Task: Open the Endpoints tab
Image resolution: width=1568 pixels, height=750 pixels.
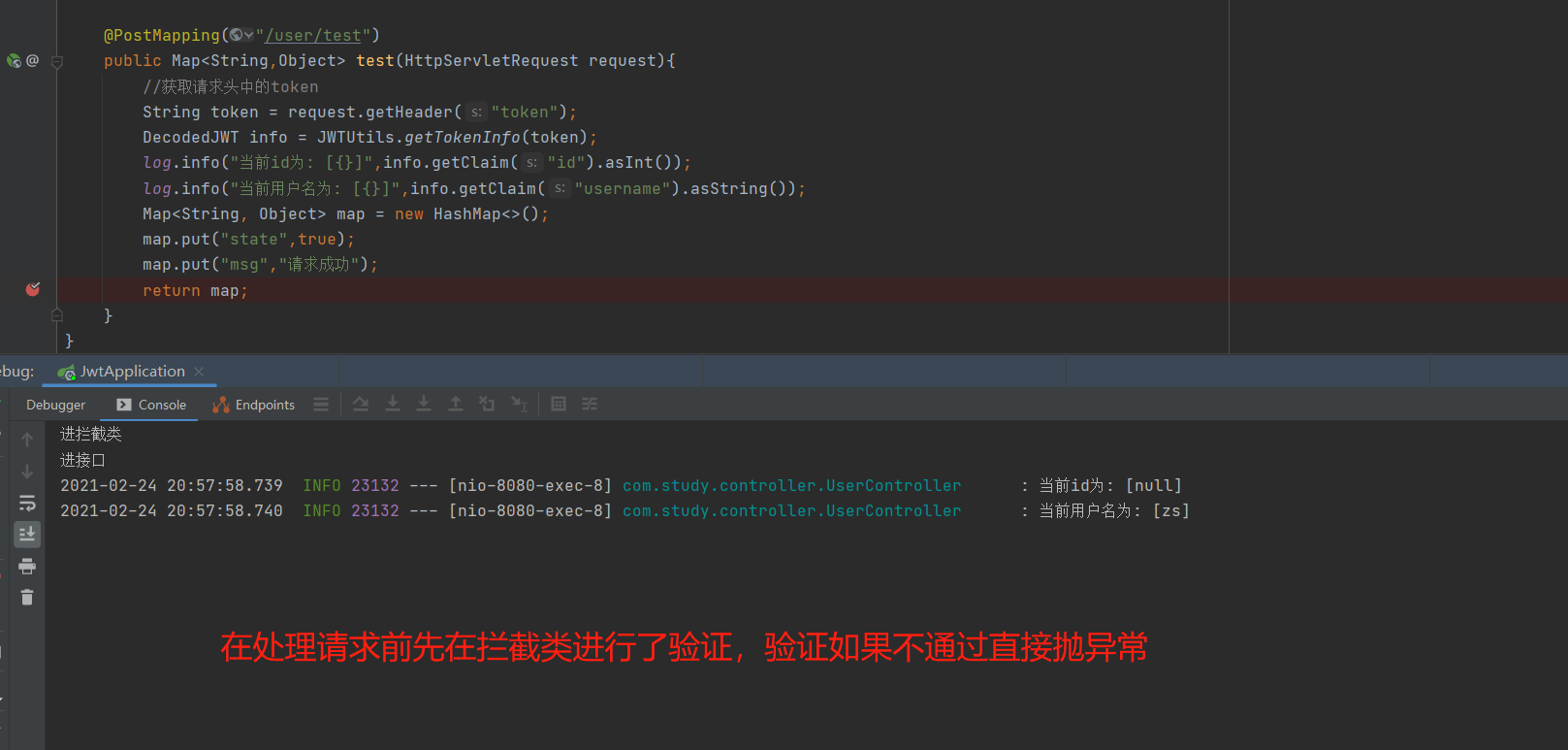Action: click(254, 405)
